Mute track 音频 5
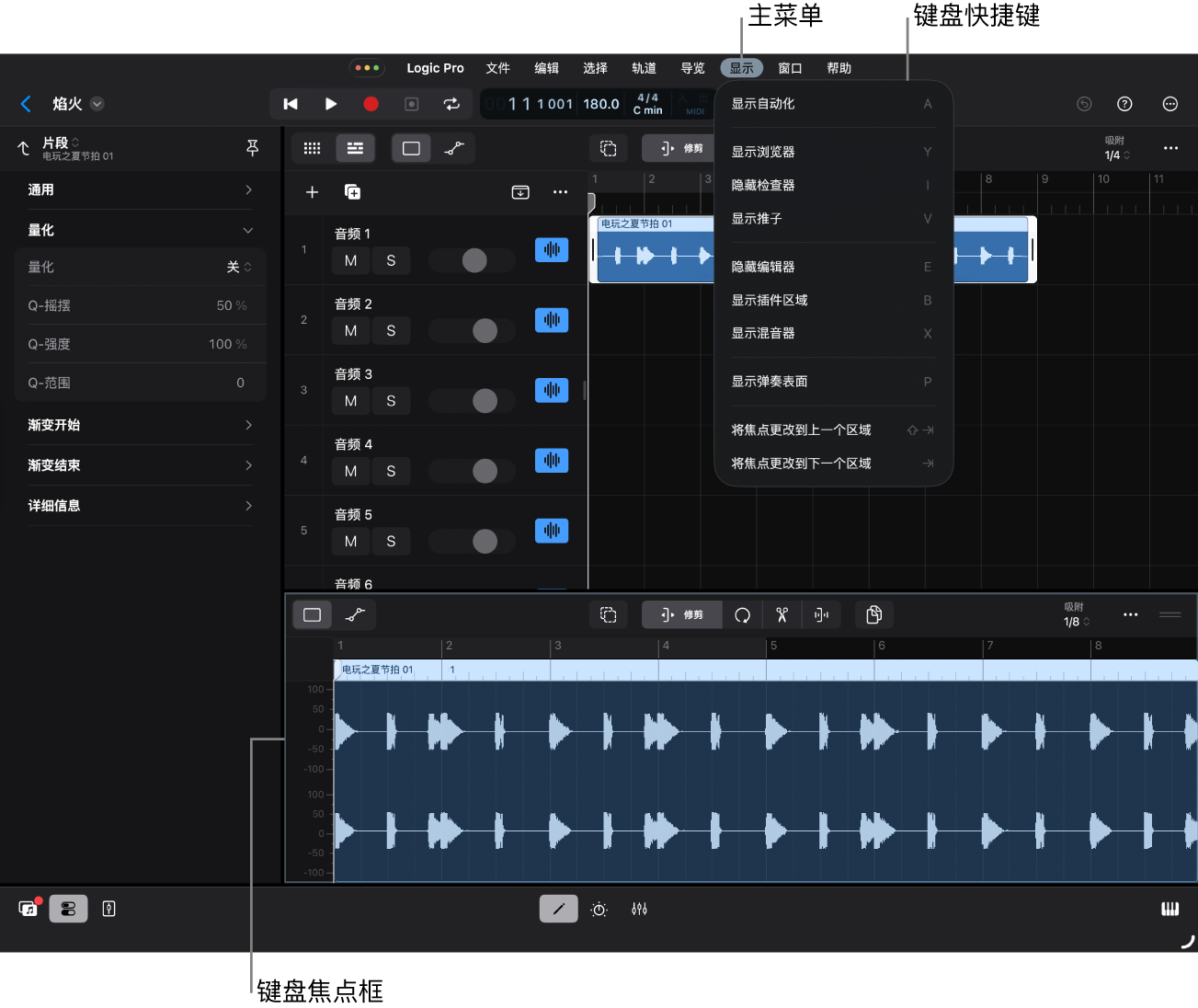 click(x=350, y=542)
